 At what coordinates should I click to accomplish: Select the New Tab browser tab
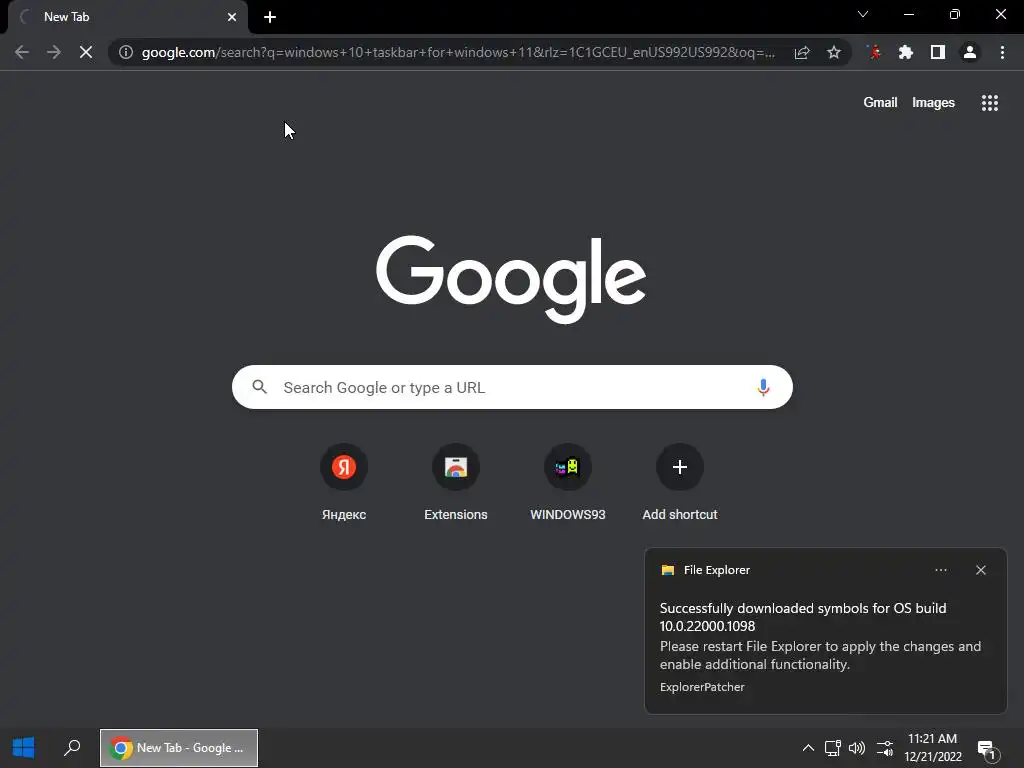pos(128,17)
